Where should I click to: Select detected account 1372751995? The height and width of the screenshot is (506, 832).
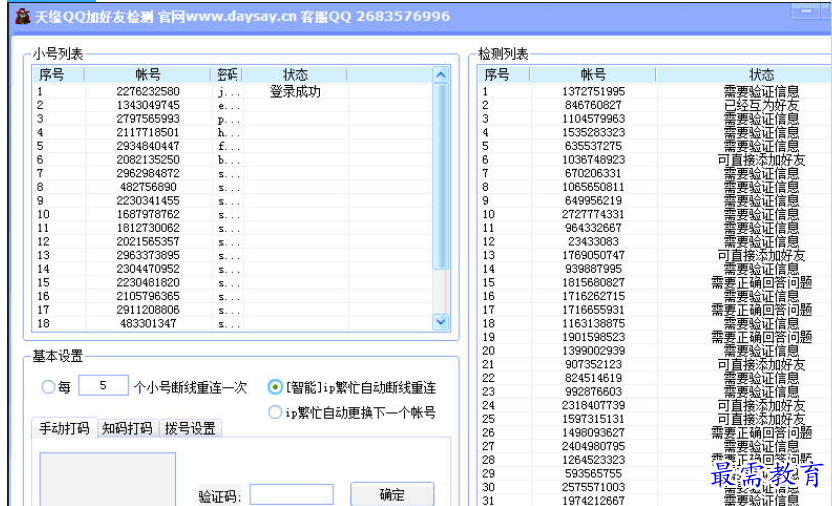[x=593, y=91]
